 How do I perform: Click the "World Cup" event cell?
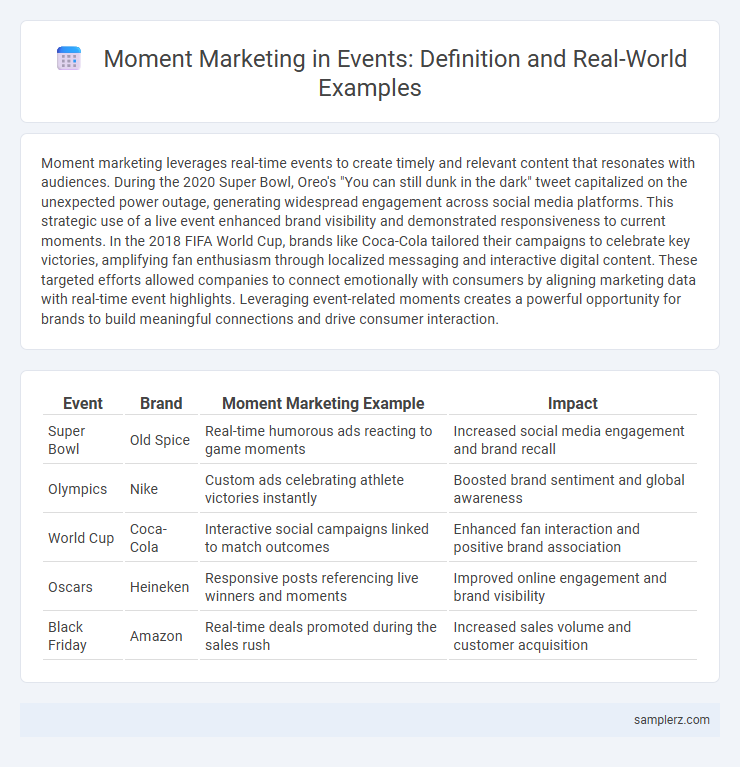coord(83,538)
